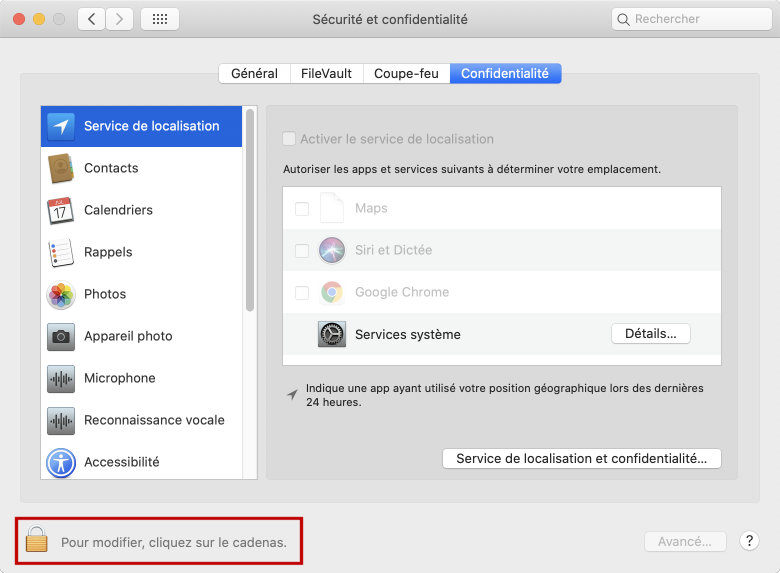Screen dimensions: 780x573
Task: Click Service de localisation et confidentialité button
Action: [582, 459]
